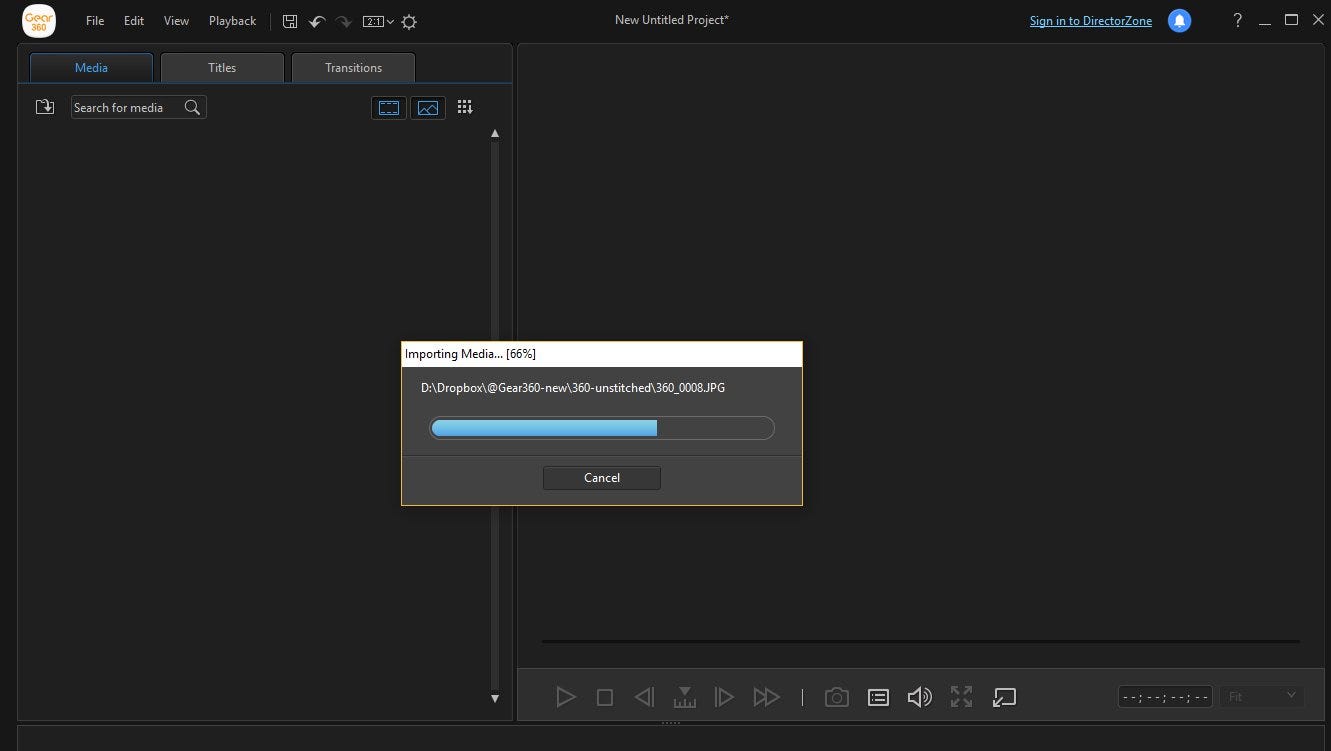Switch to the Titles tab
Viewport: 1331px width, 751px height.
[x=222, y=68]
